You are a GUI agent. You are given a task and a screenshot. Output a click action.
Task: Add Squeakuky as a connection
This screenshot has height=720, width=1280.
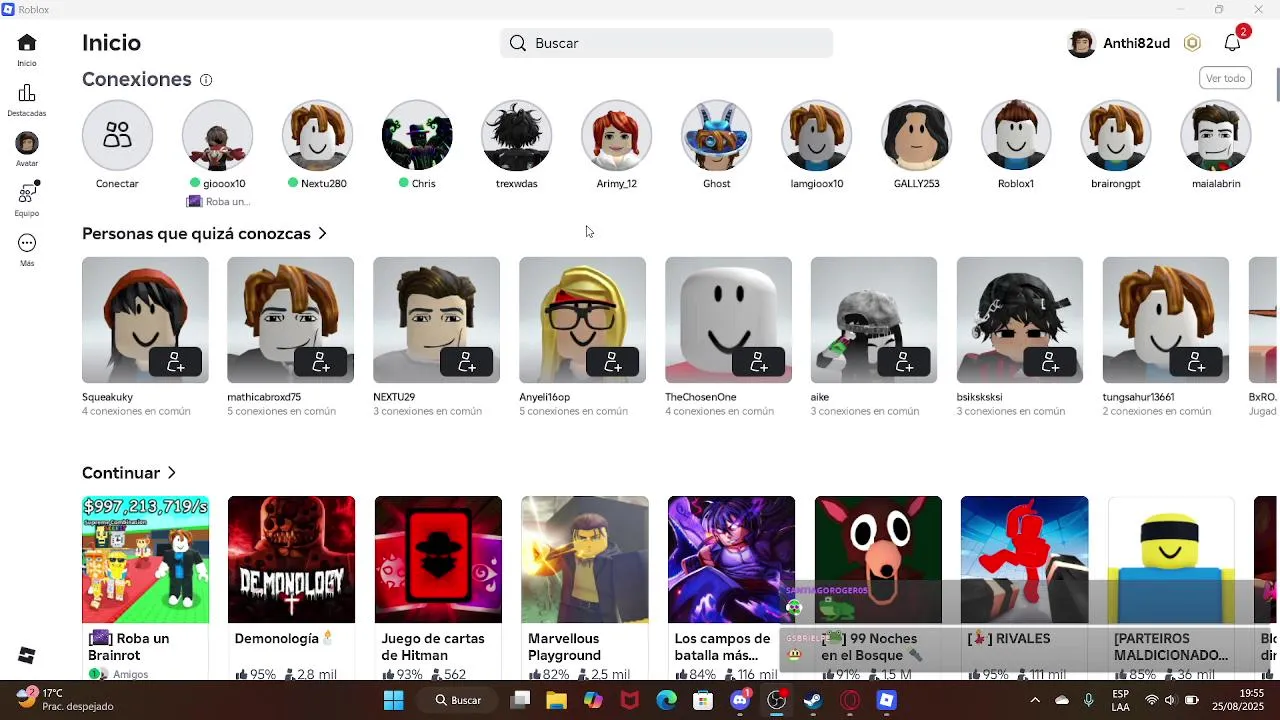[175, 362]
